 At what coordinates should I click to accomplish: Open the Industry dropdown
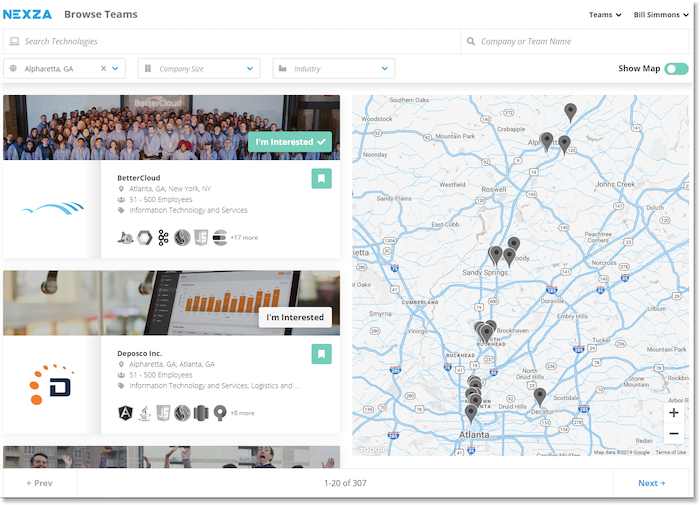[334, 69]
